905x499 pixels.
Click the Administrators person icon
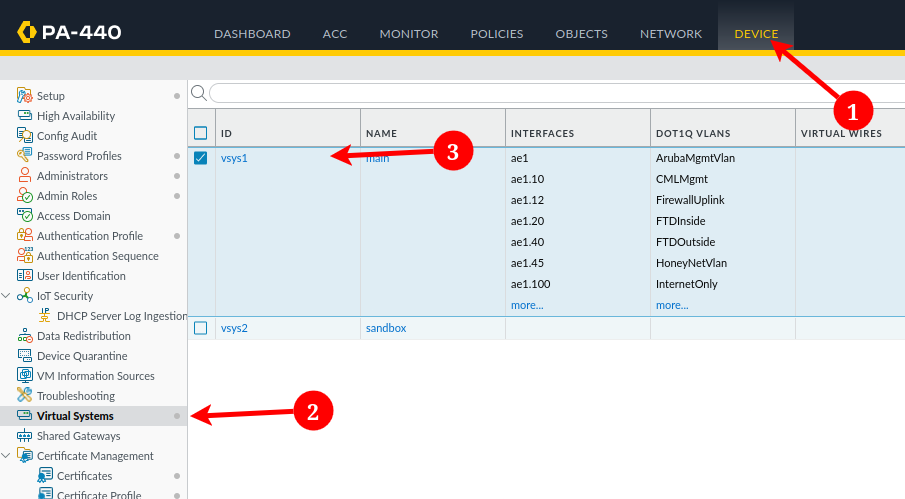pyautogui.click(x=26, y=176)
